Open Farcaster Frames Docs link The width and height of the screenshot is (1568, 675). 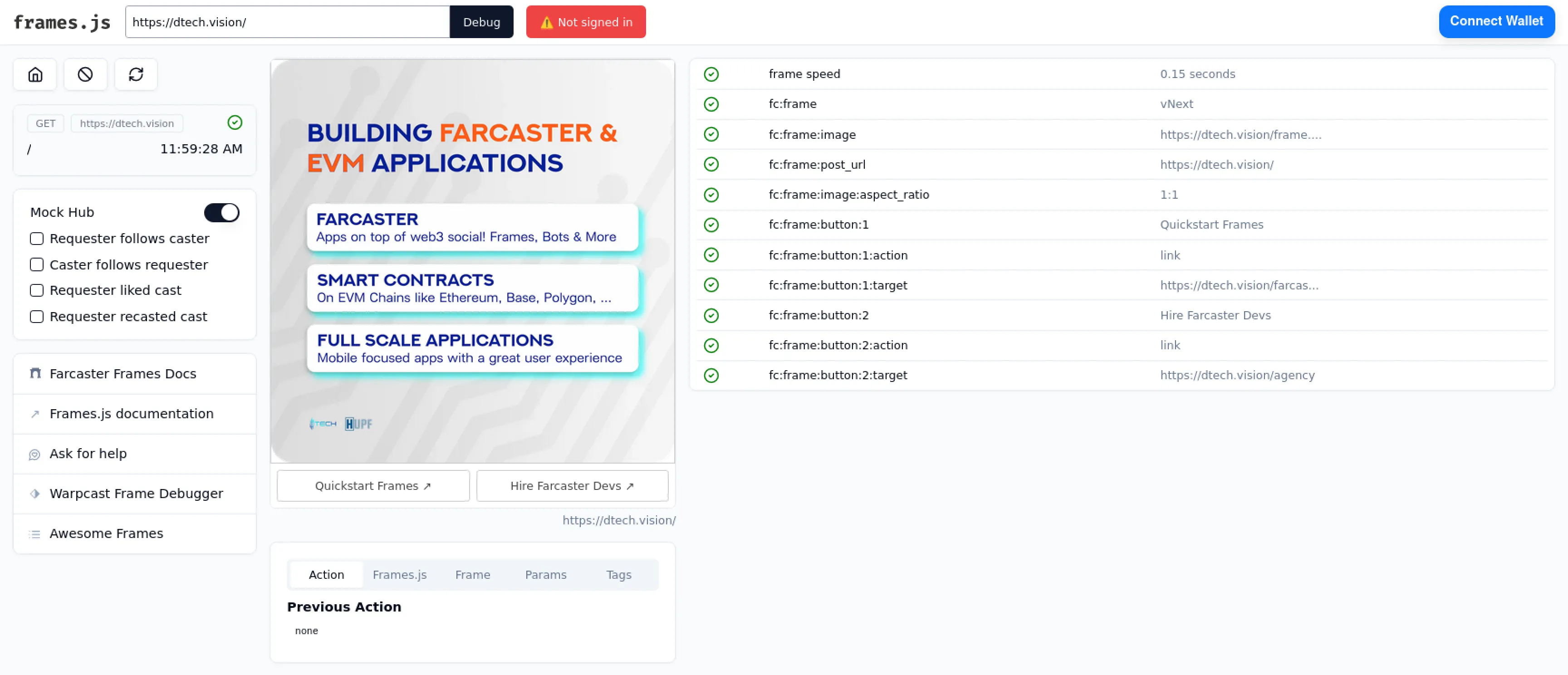coord(134,374)
